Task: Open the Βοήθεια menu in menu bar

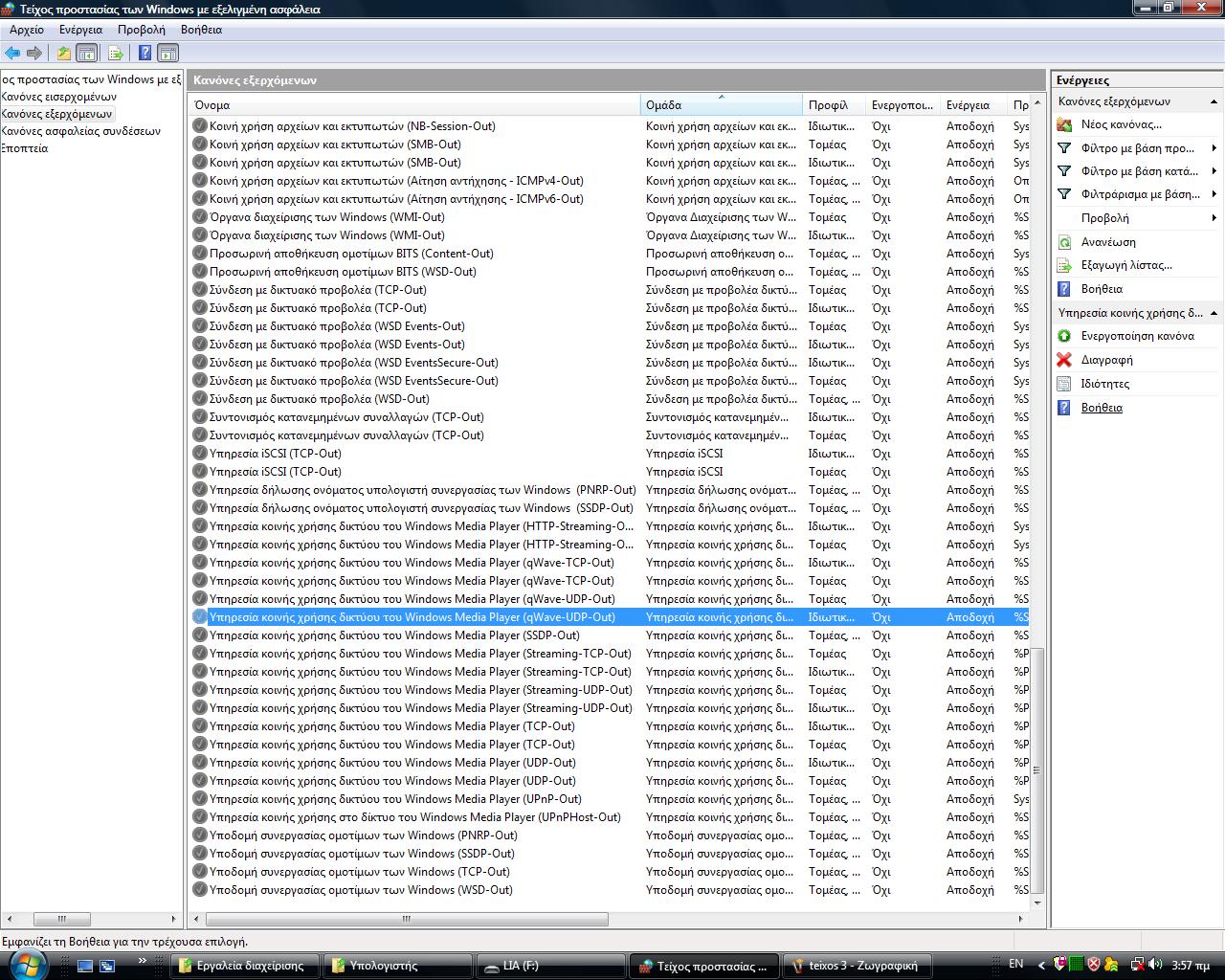Action: click(201, 30)
